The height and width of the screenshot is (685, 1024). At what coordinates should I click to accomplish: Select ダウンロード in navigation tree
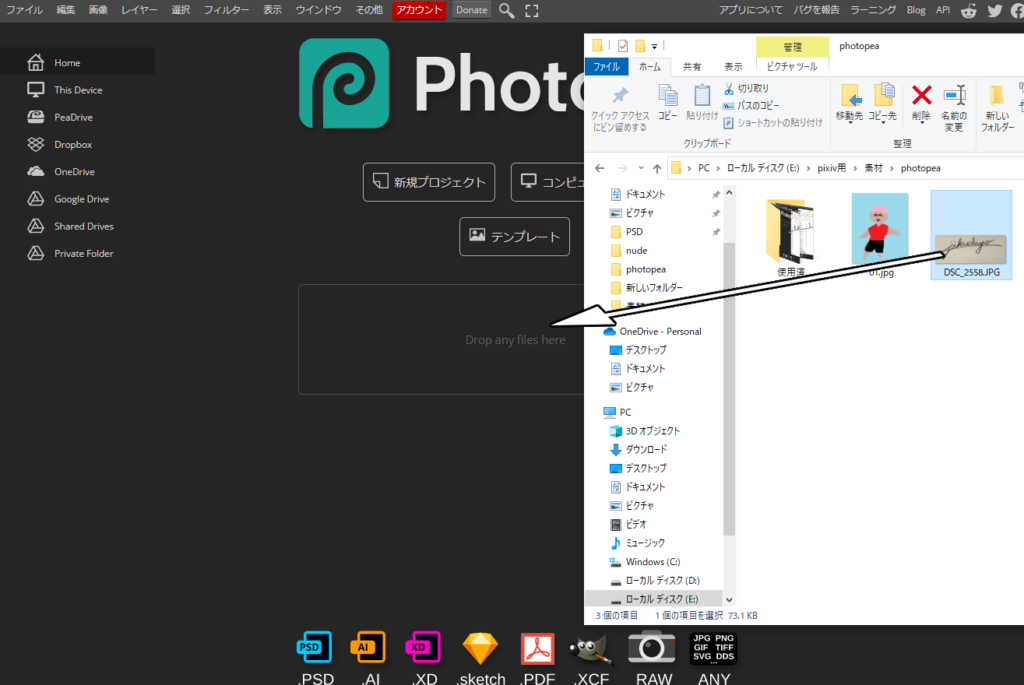646,449
